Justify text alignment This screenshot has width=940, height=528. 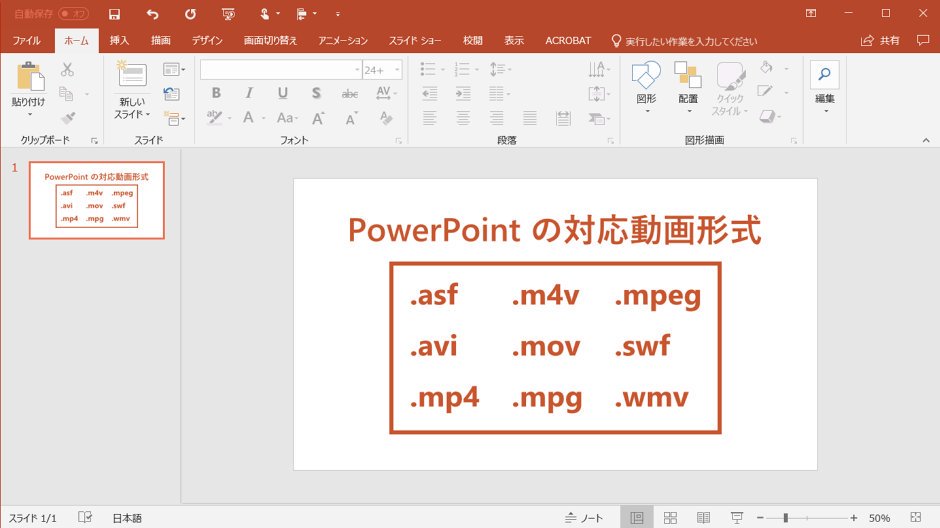click(530, 118)
